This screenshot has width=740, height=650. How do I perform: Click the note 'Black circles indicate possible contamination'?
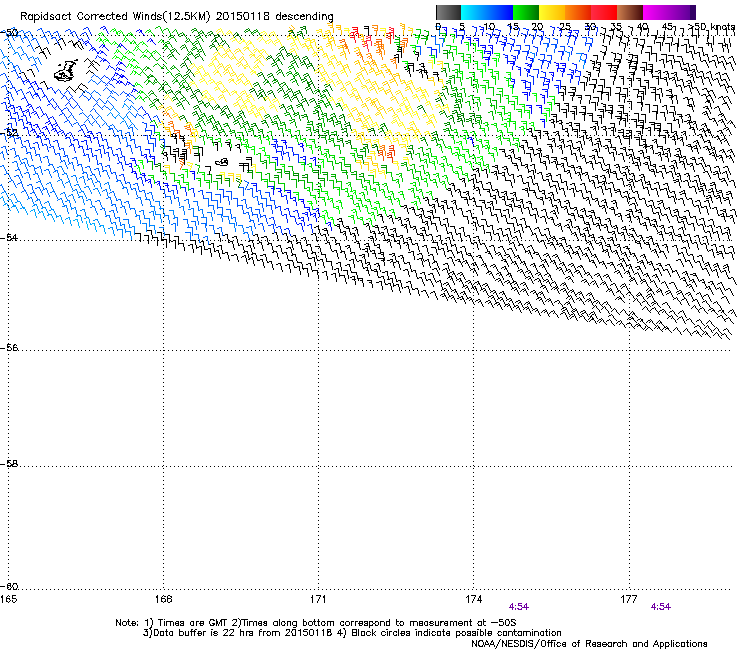pos(456,633)
